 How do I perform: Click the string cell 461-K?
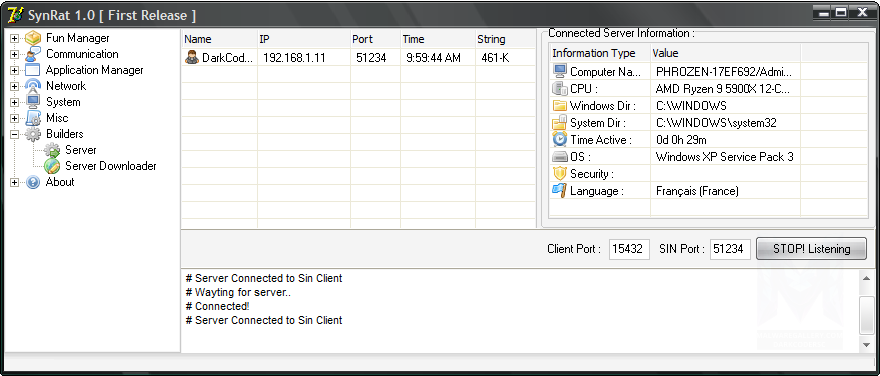coord(495,57)
